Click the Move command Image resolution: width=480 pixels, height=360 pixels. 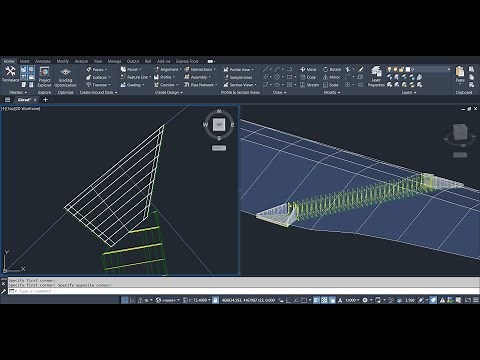point(308,69)
